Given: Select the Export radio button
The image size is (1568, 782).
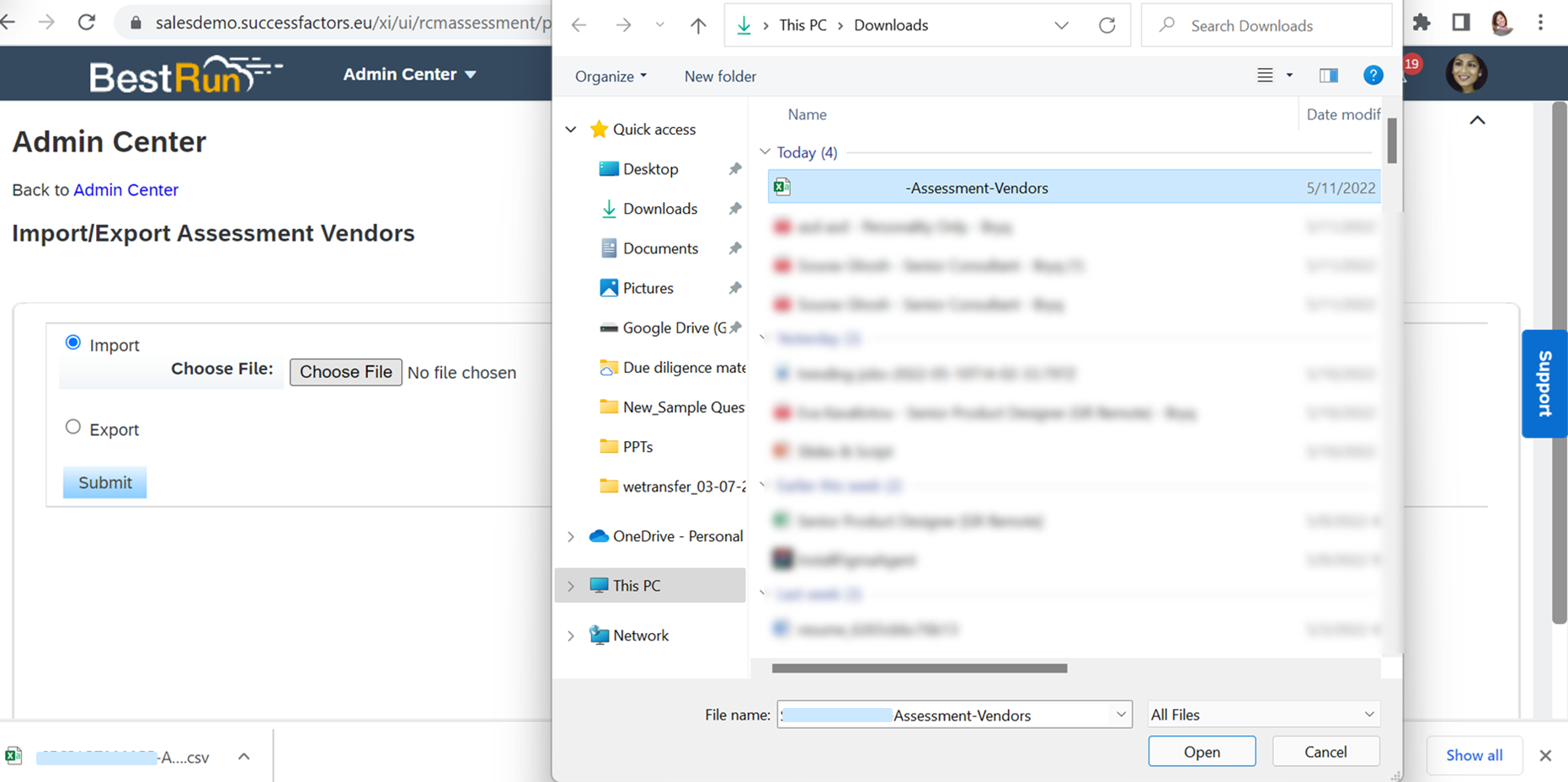Looking at the screenshot, I should tap(73, 427).
